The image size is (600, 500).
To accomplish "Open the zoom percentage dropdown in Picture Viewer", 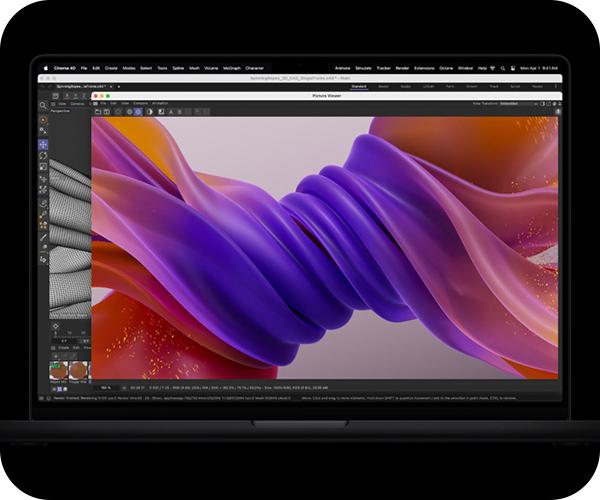I will [x=105, y=386].
